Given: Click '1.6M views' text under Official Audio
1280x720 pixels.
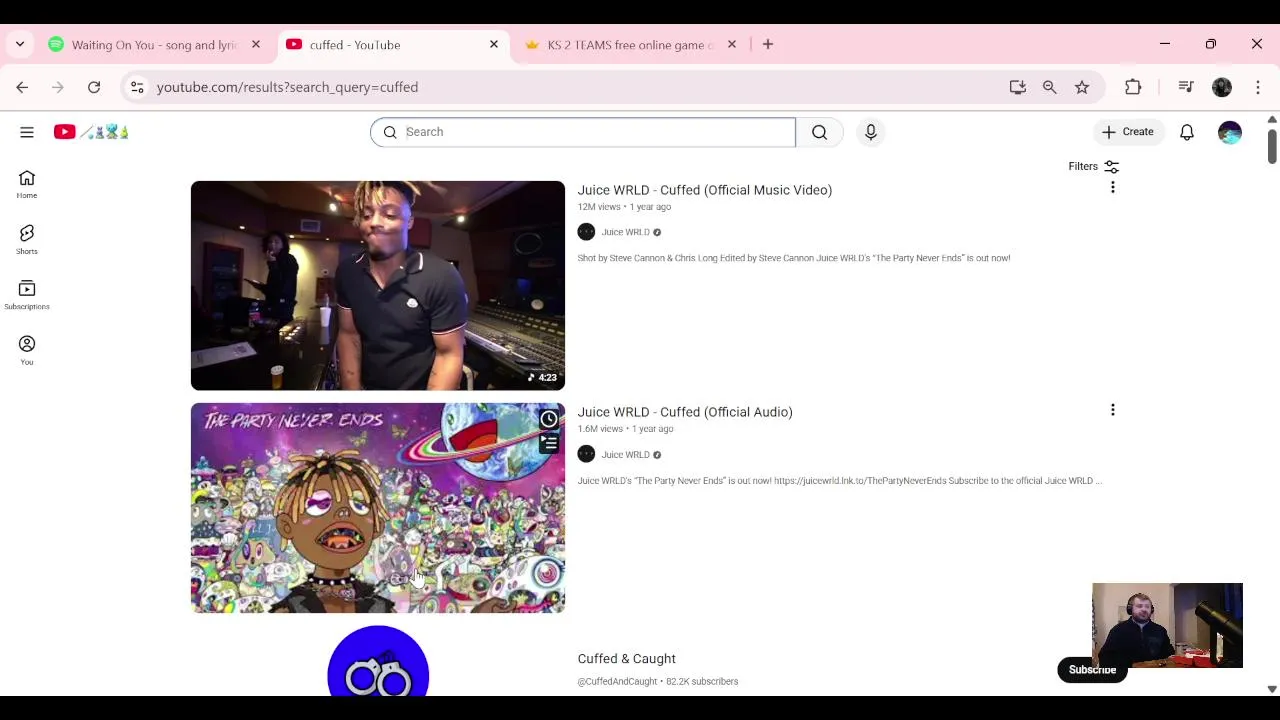Looking at the screenshot, I should (x=601, y=429).
